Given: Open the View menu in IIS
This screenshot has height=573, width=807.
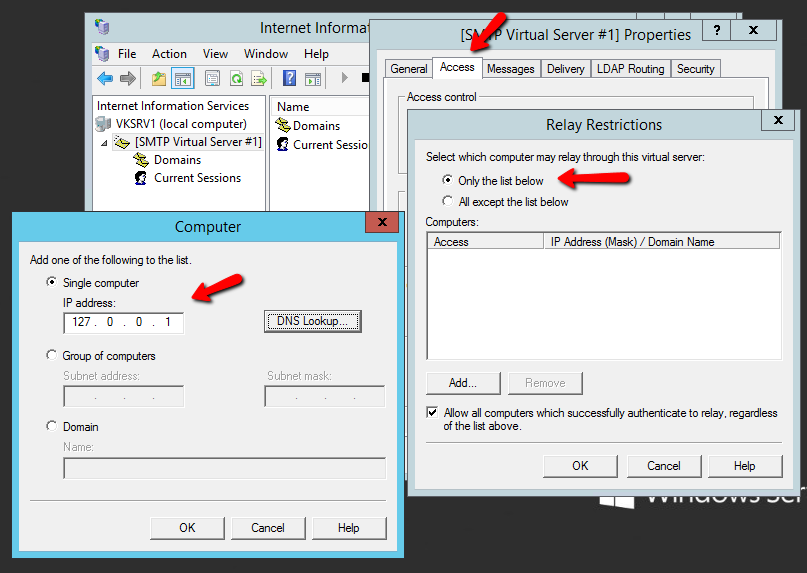Looking at the screenshot, I should tap(215, 54).
